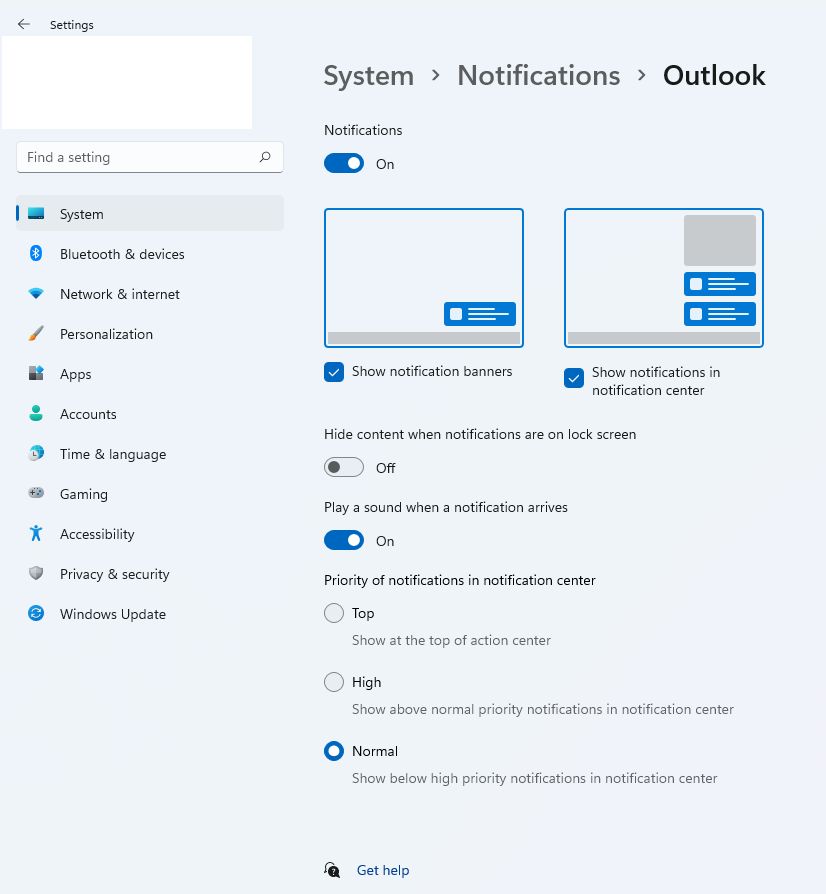Turn off the Outlook Notifications toggle
The width and height of the screenshot is (826, 894).
pyautogui.click(x=344, y=164)
